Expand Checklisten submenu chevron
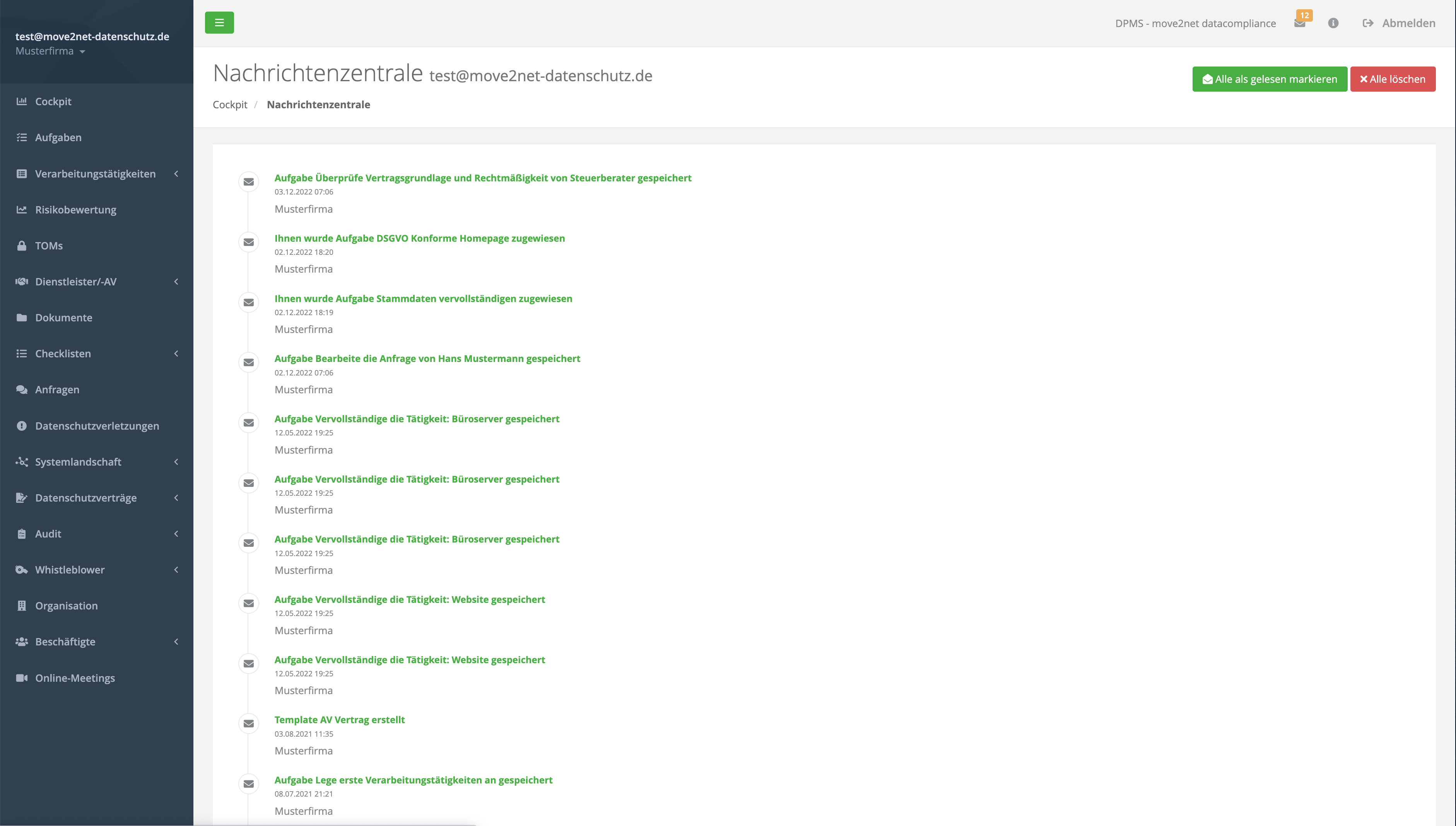 tap(176, 353)
